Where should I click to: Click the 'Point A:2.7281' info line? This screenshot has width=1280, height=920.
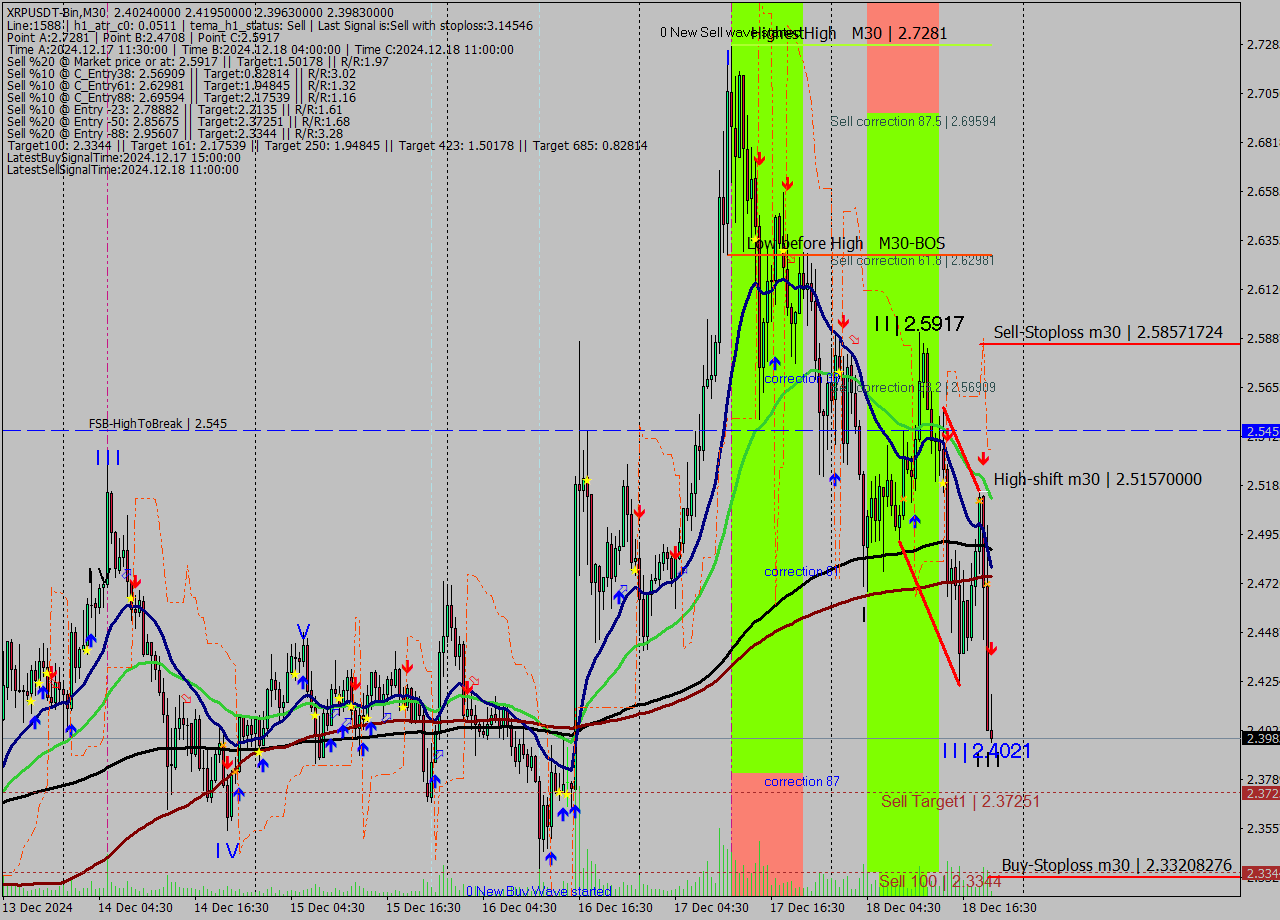coord(142,37)
